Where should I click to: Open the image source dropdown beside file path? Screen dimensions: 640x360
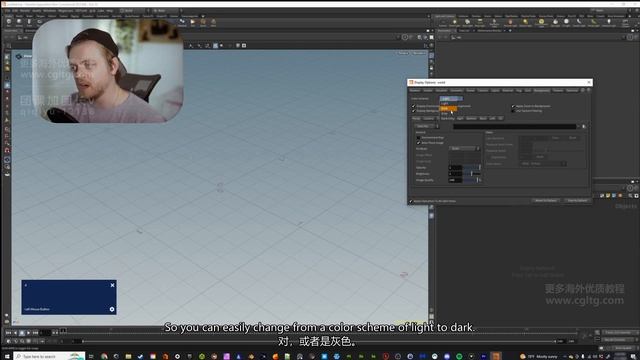point(427,126)
